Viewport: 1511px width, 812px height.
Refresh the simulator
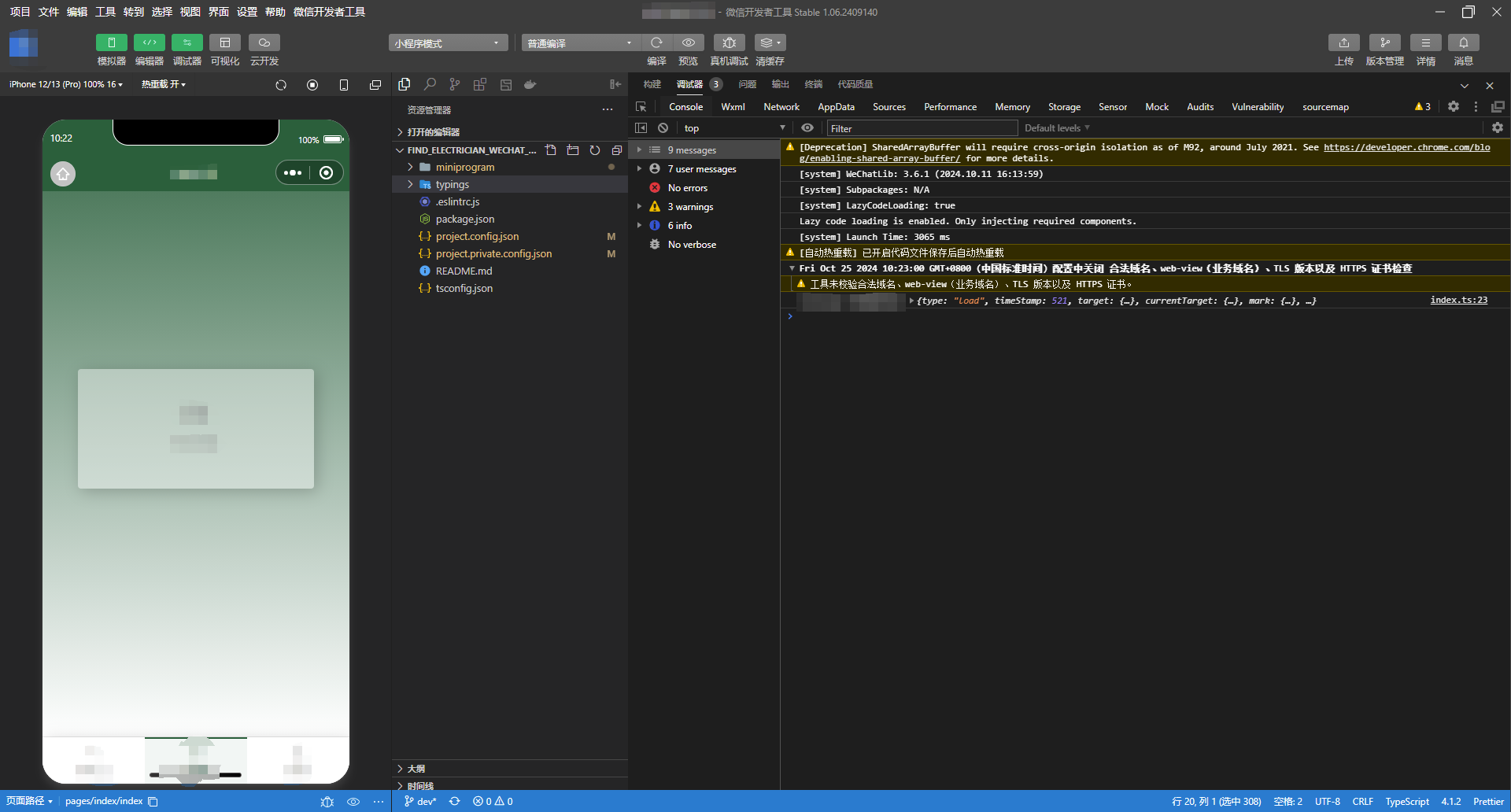(281, 85)
